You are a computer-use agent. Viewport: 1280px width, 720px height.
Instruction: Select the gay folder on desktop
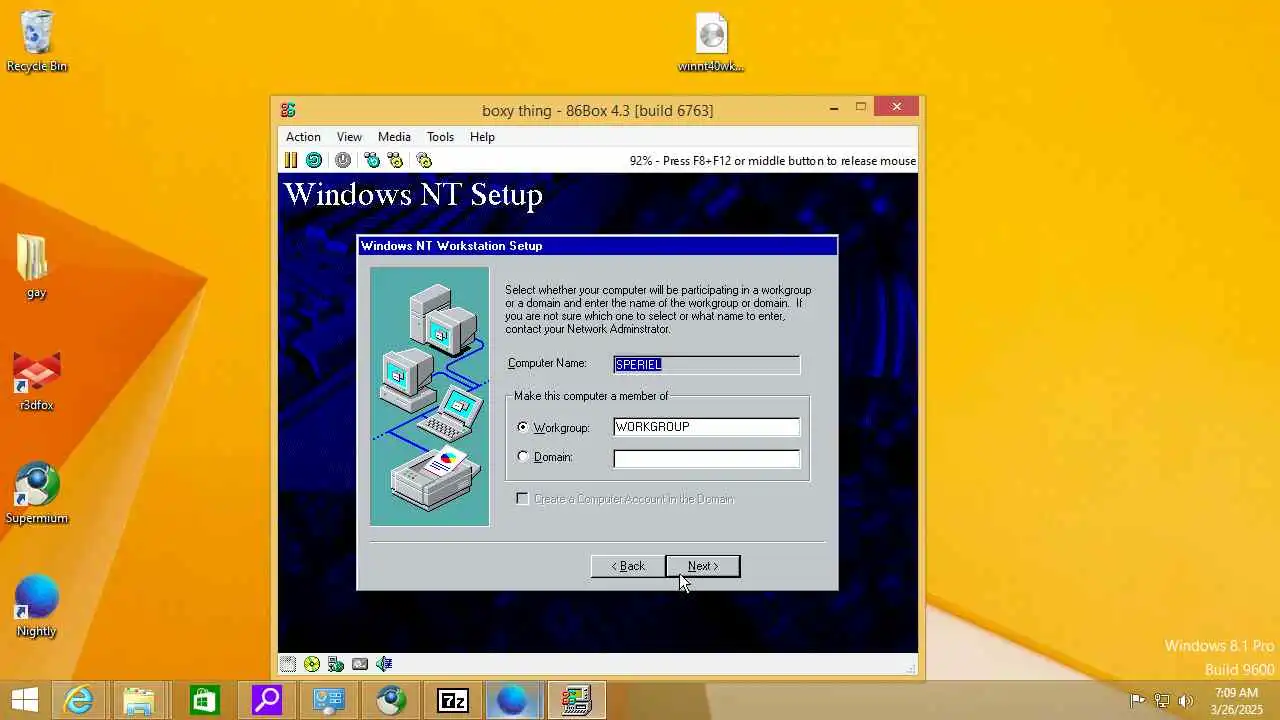pyautogui.click(x=36, y=267)
